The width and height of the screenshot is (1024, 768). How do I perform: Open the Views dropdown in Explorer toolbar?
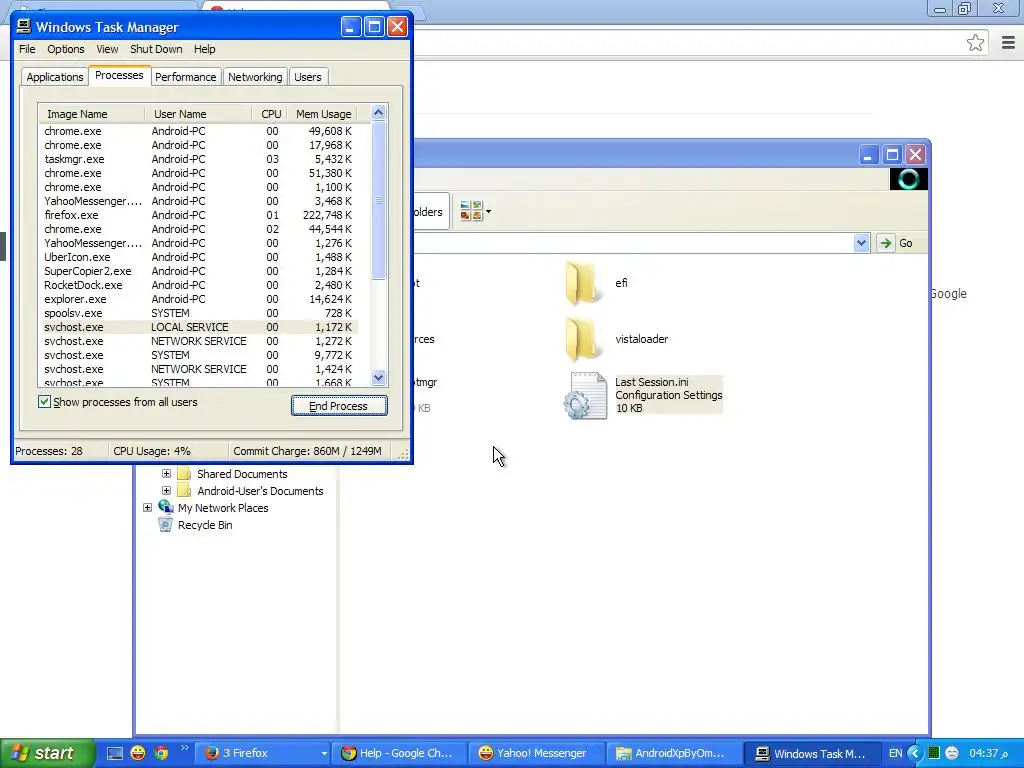coord(475,212)
